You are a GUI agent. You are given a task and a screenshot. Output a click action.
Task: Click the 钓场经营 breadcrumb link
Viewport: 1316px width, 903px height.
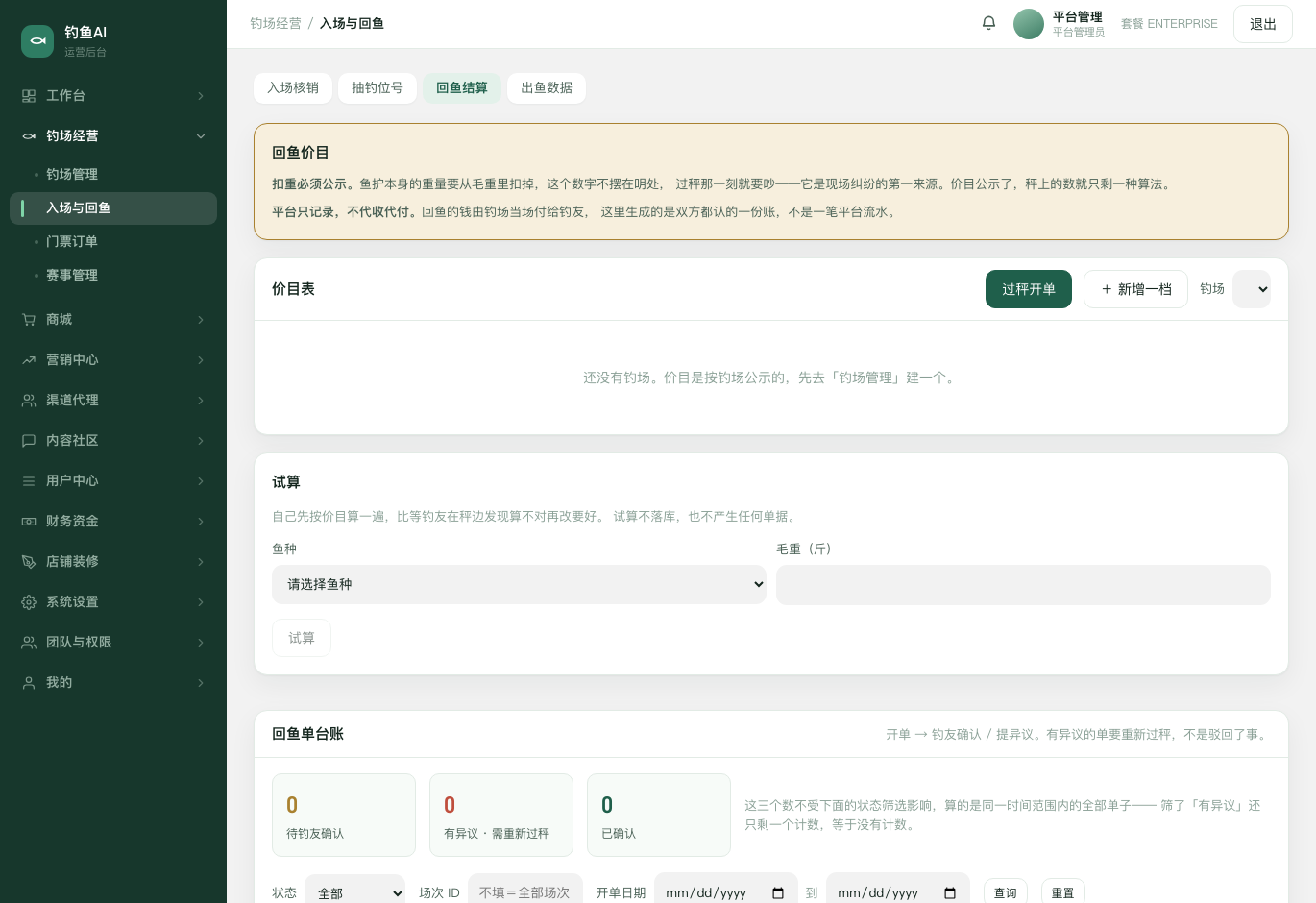click(276, 23)
